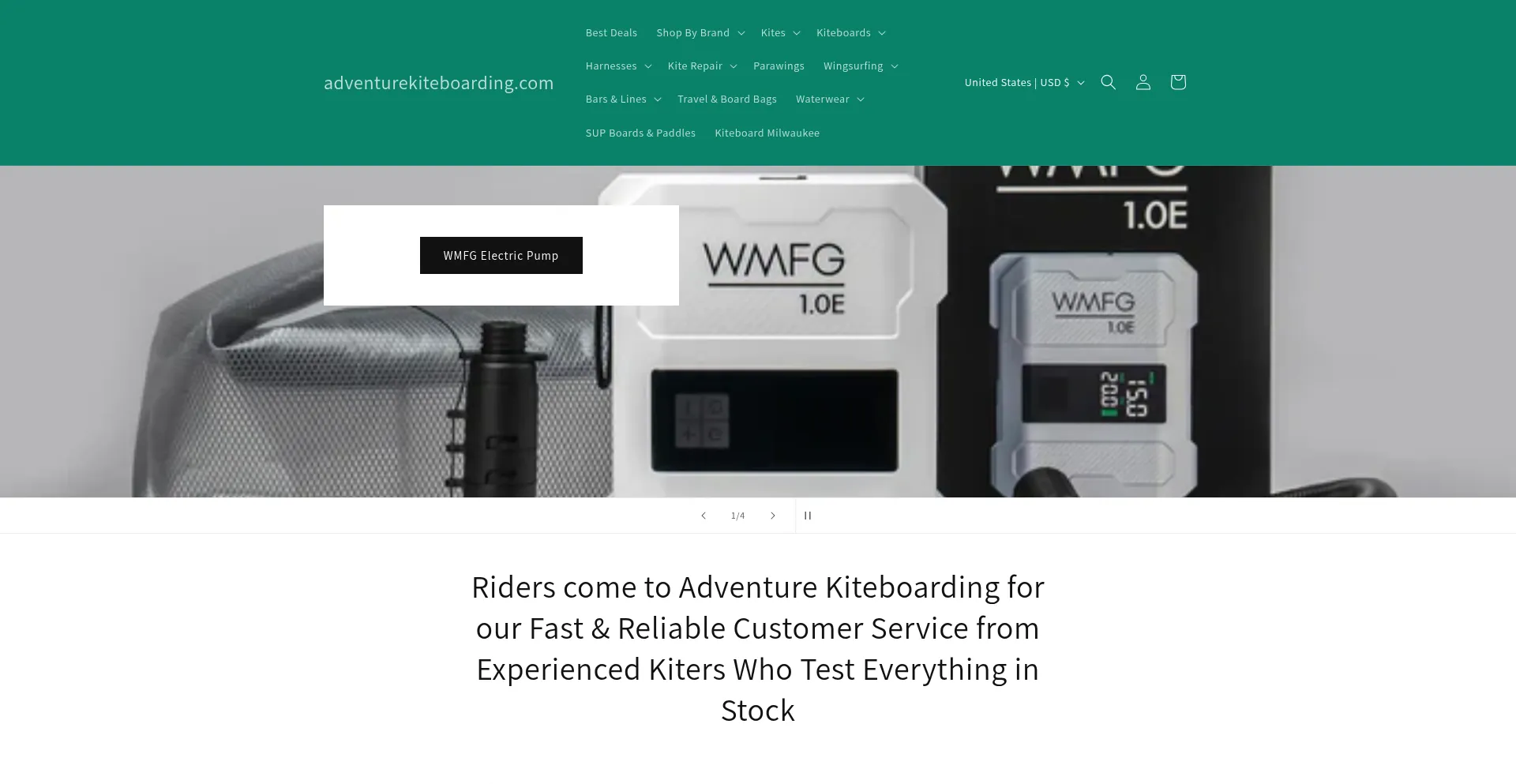This screenshot has height=784, width=1516.
Task: Go to adventurekiteboarding.com home logo link
Action: (438, 83)
